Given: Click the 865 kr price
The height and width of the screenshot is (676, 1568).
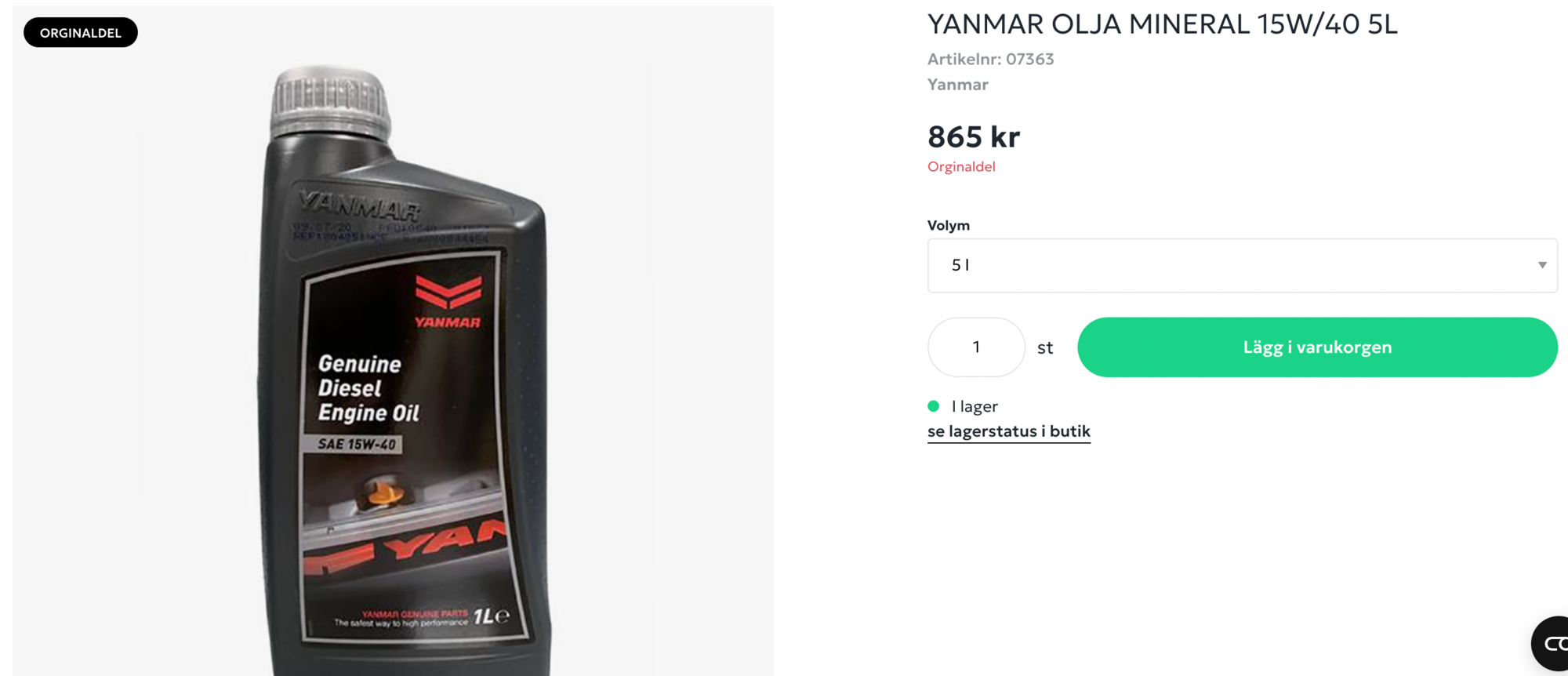Looking at the screenshot, I should [x=974, y=137].
